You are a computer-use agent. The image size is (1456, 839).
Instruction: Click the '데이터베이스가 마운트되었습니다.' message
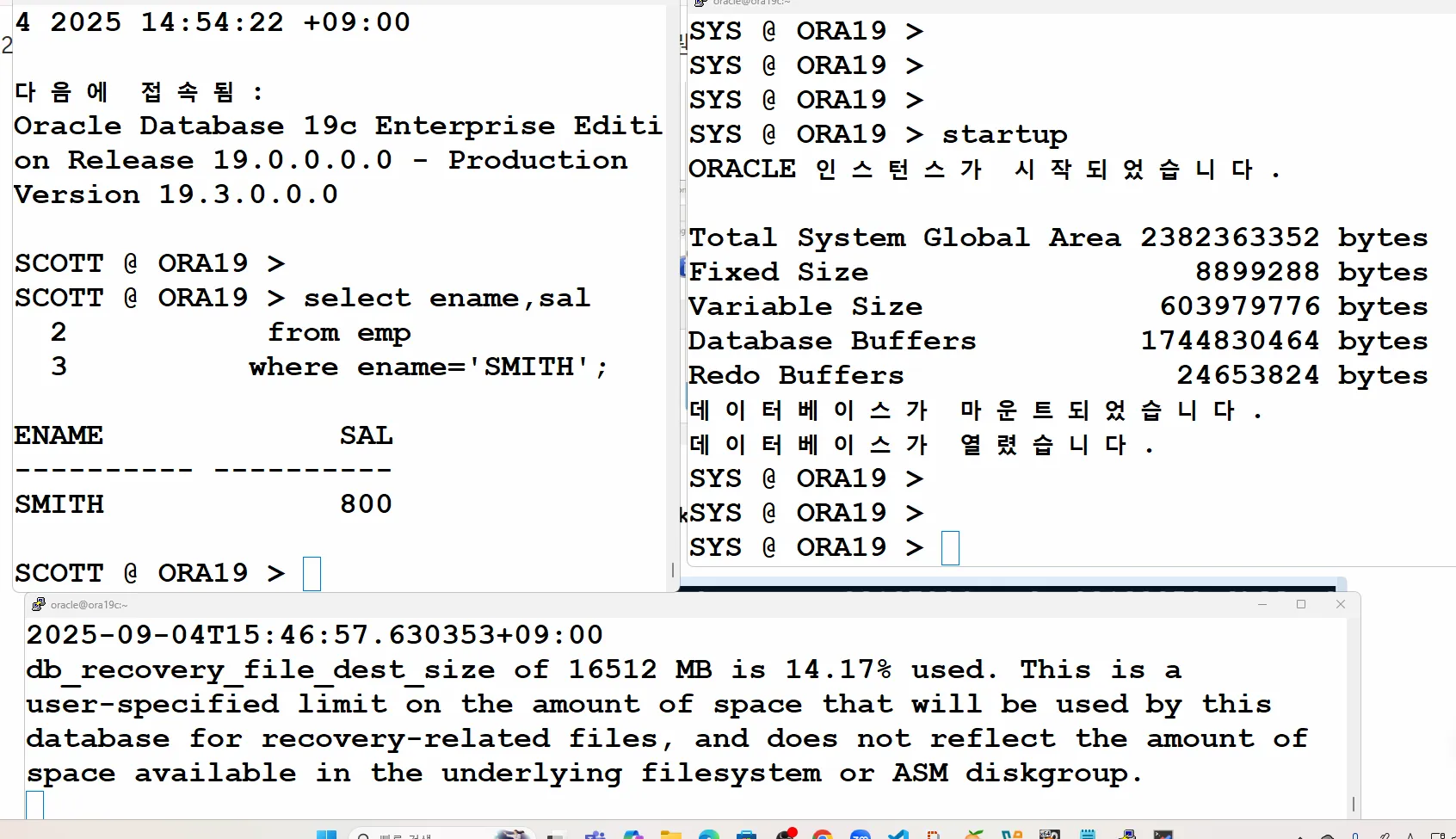[x=976, y=410]
